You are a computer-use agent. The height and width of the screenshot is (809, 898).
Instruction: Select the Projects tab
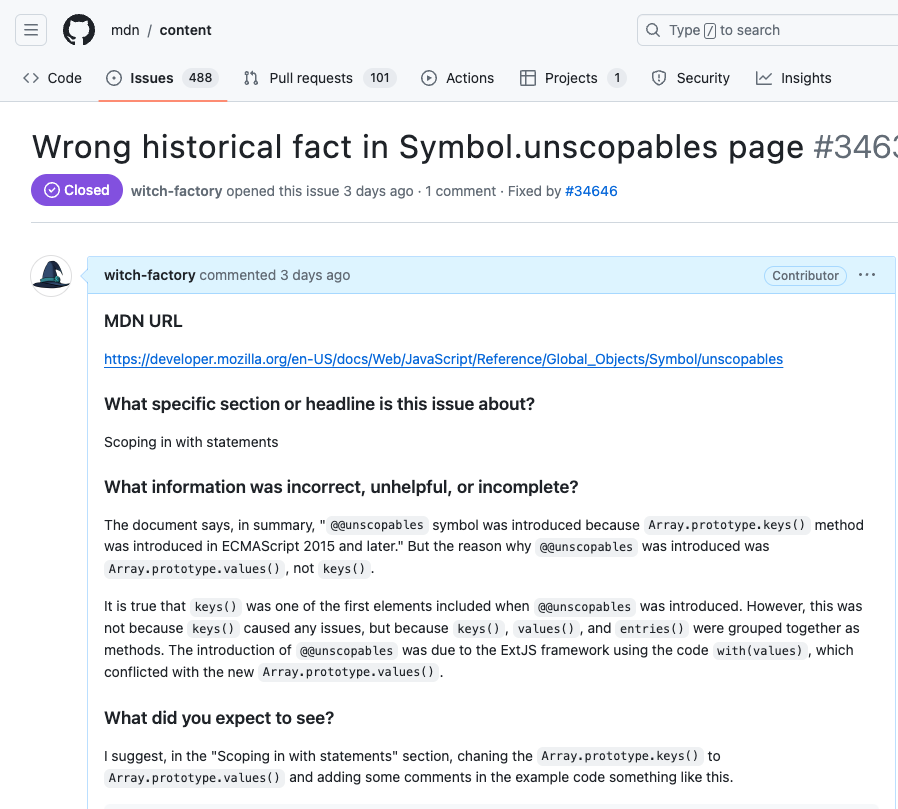click(x=571, y=78)
